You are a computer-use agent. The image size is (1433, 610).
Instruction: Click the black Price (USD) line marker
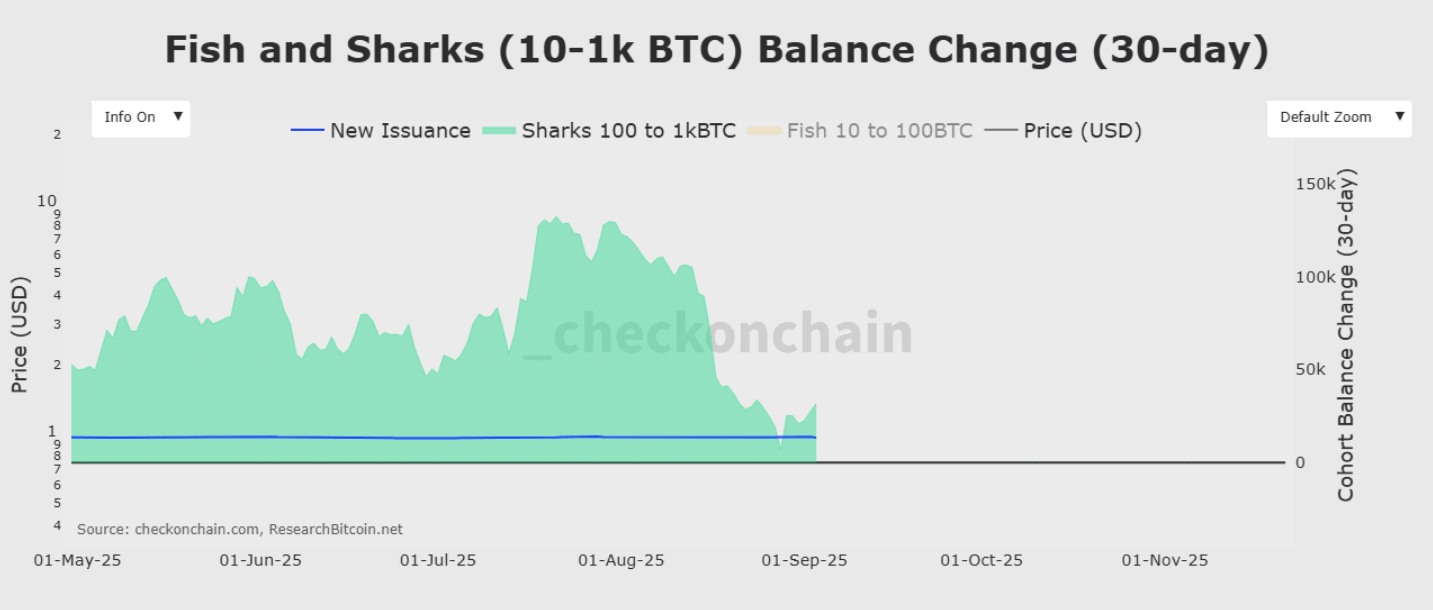[1000, 130]
